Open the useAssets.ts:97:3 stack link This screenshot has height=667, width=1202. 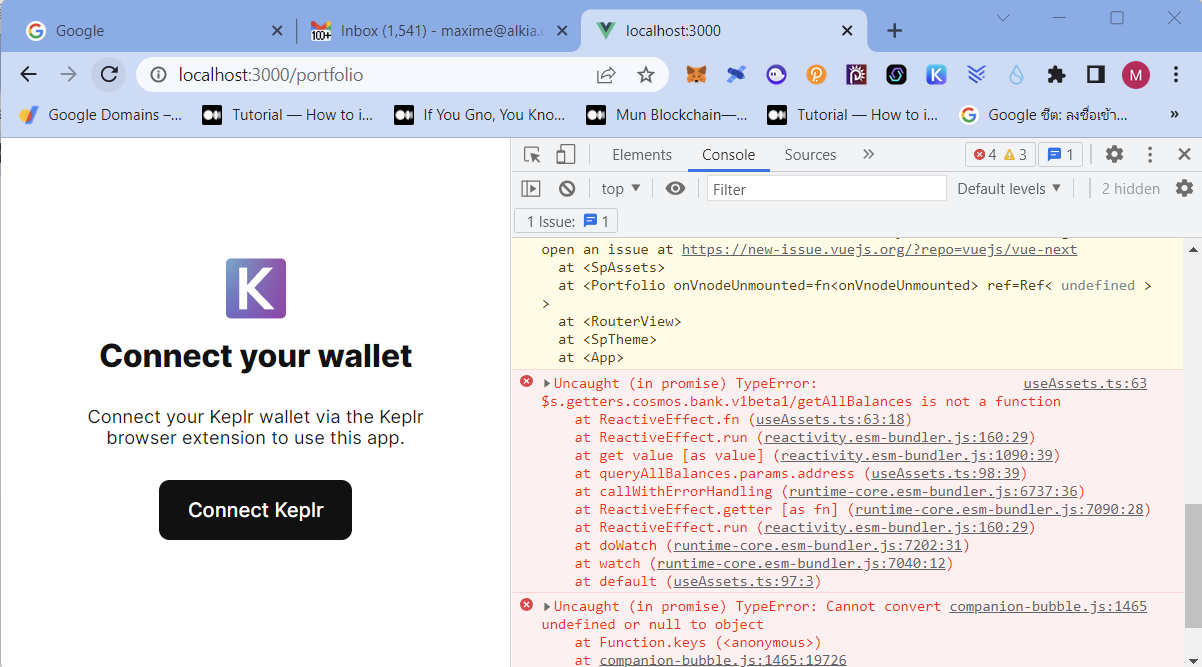click(745, 581)
